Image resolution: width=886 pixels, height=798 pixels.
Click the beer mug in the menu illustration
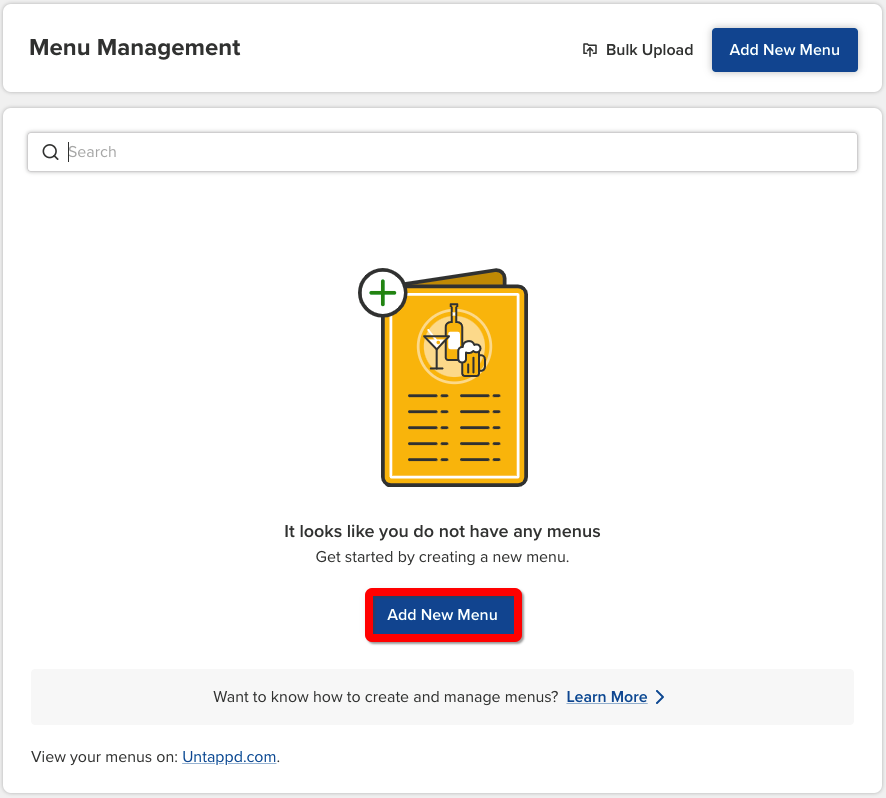pos(472,359)
